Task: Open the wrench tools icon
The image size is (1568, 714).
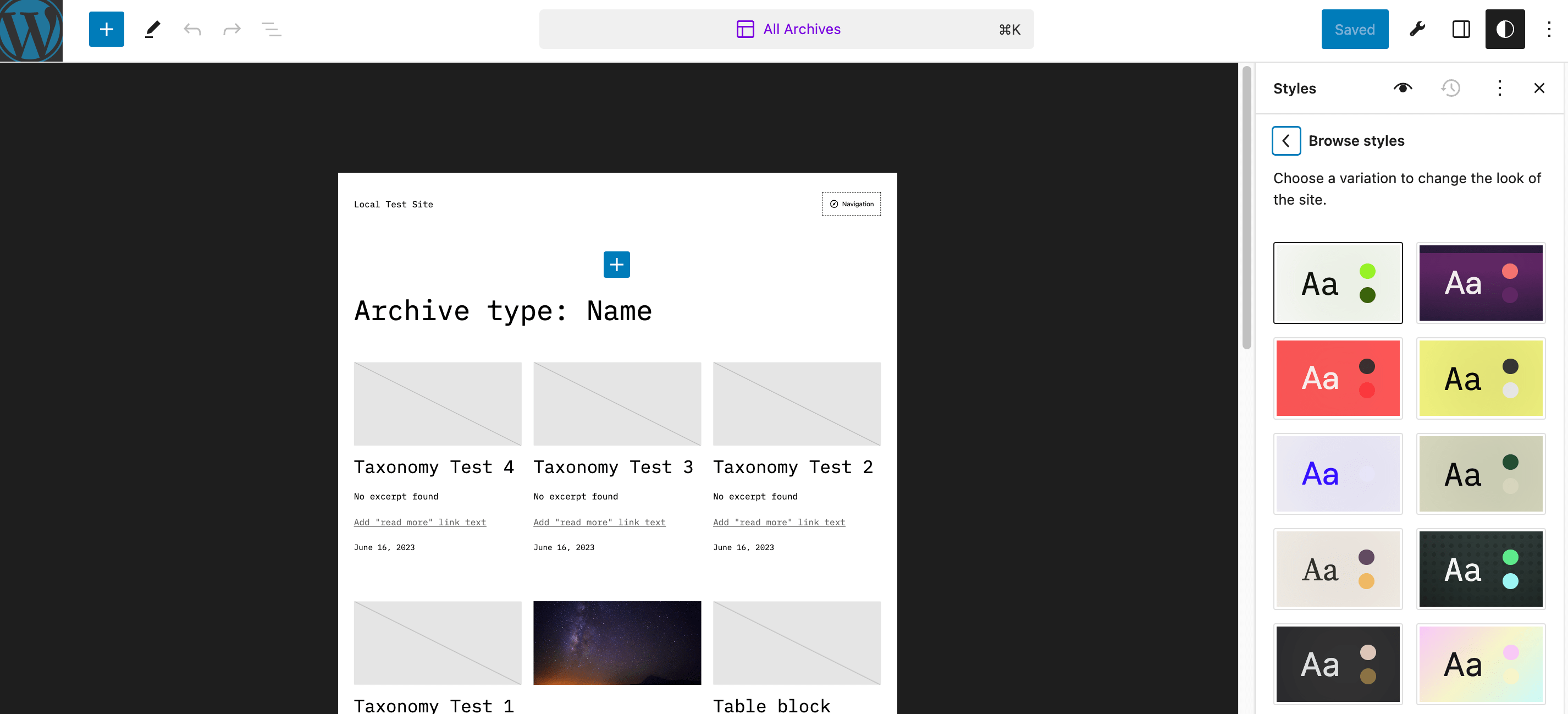Action: pos(1418,29)
